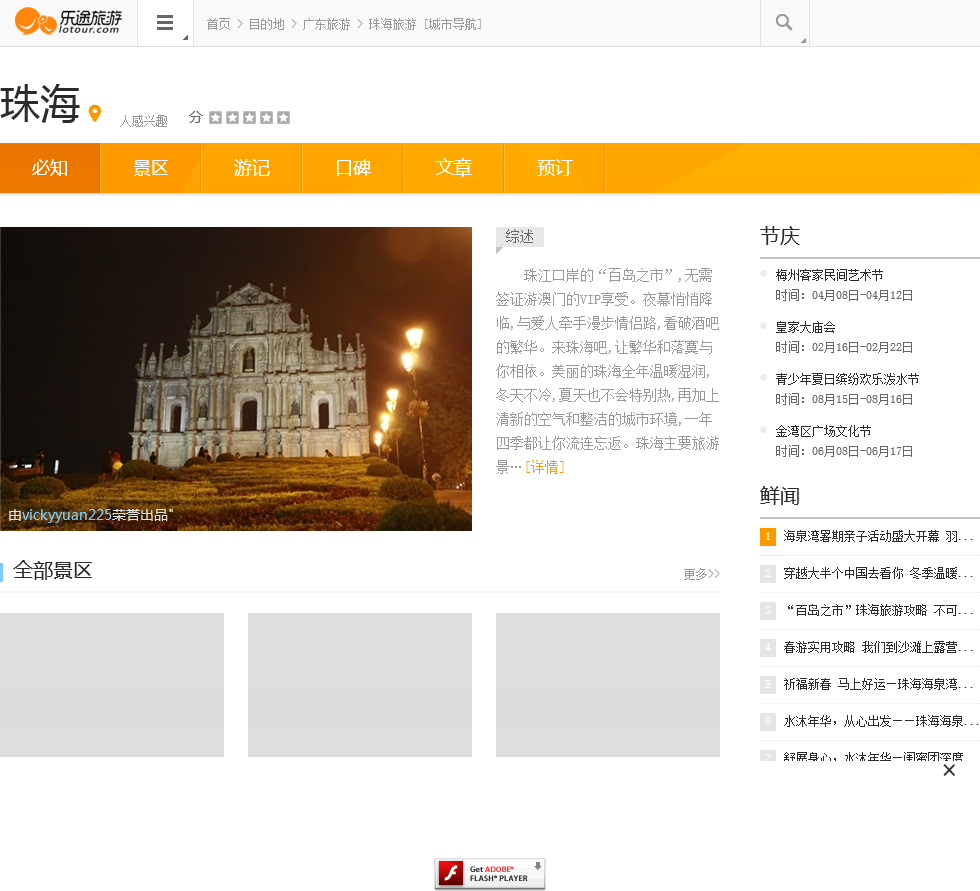Click the first rating star
Viewport: 980px width, 891px height.
[x=216, y=117]
